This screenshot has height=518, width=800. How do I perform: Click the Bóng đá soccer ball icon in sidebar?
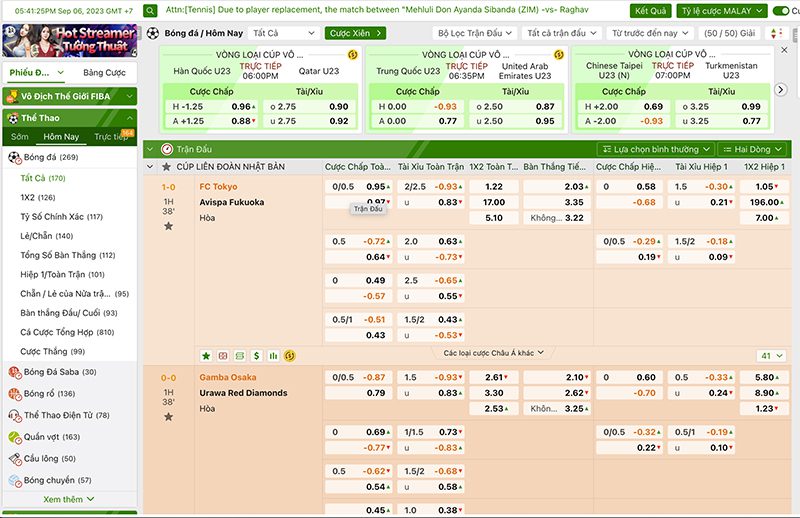pyautogui.click(x=14, y=157)
